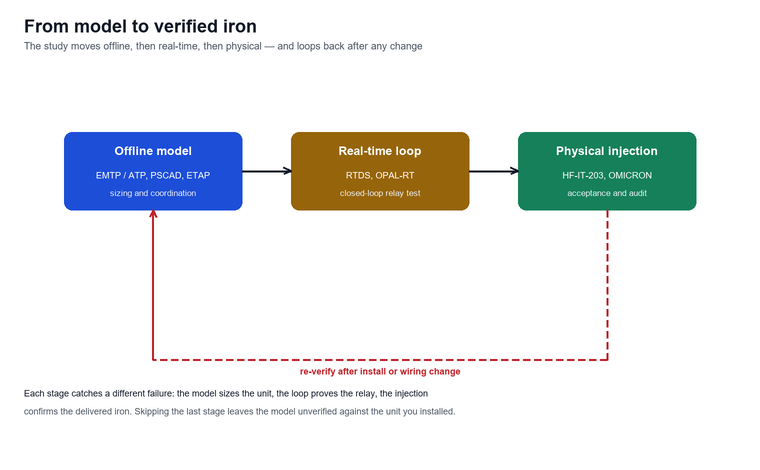The width and height of the screenshot is (760, 470).
Task: Click the arrow from Offline model to Real-time loop
Action: click(x=267, y=171)
